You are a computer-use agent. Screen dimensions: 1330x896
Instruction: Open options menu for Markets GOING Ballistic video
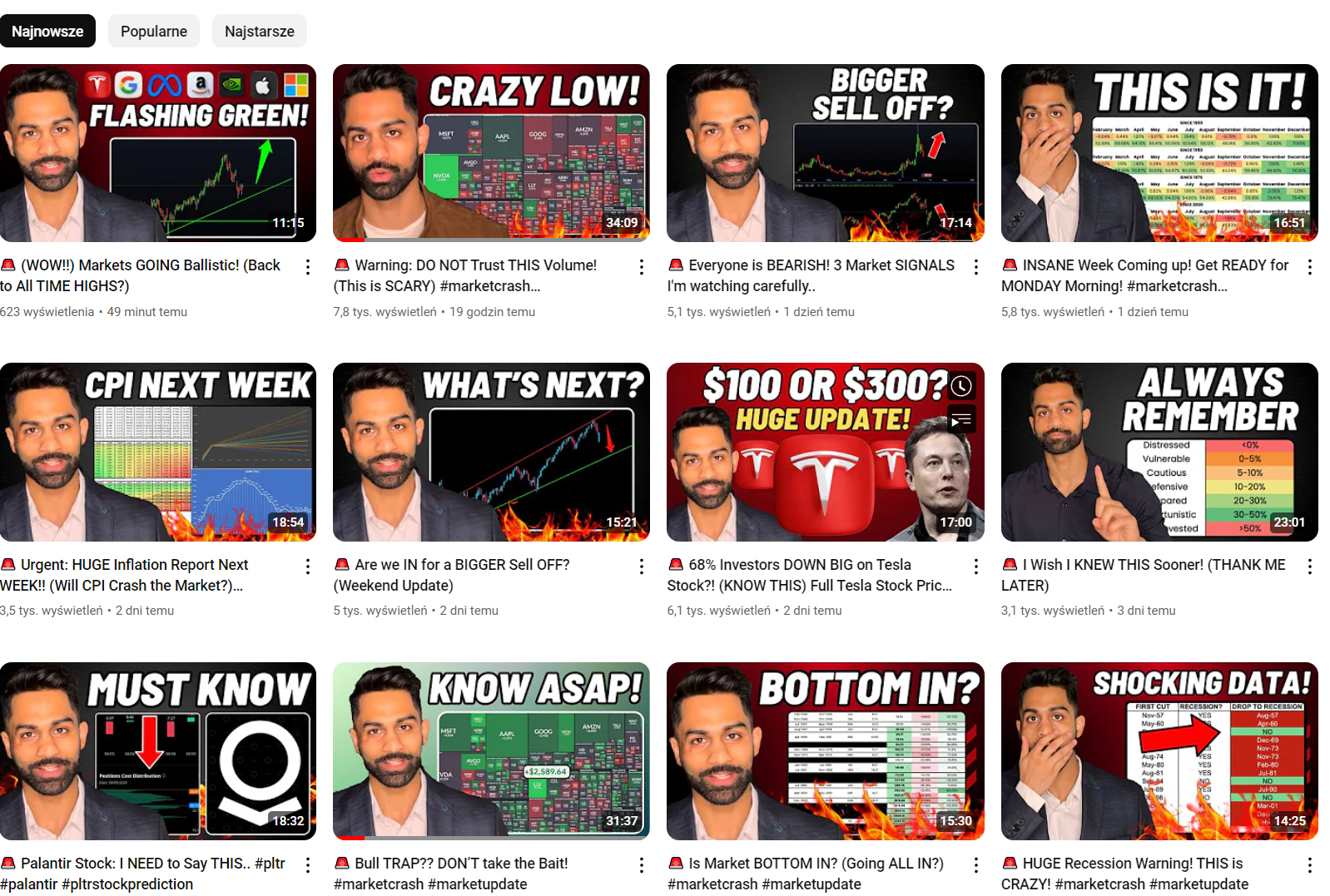click(x=308, y=267)
